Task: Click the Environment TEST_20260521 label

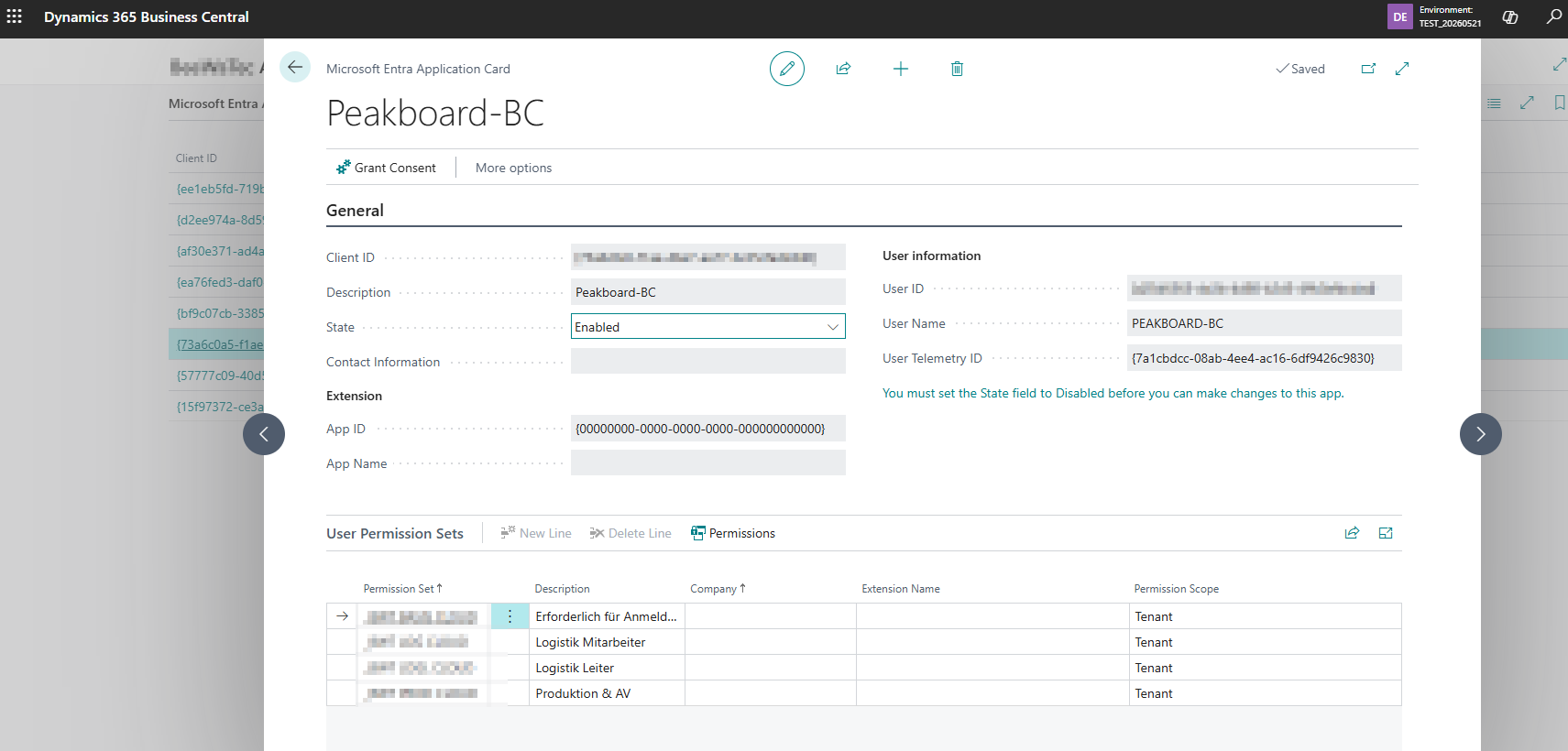Action: point(1450,16)
